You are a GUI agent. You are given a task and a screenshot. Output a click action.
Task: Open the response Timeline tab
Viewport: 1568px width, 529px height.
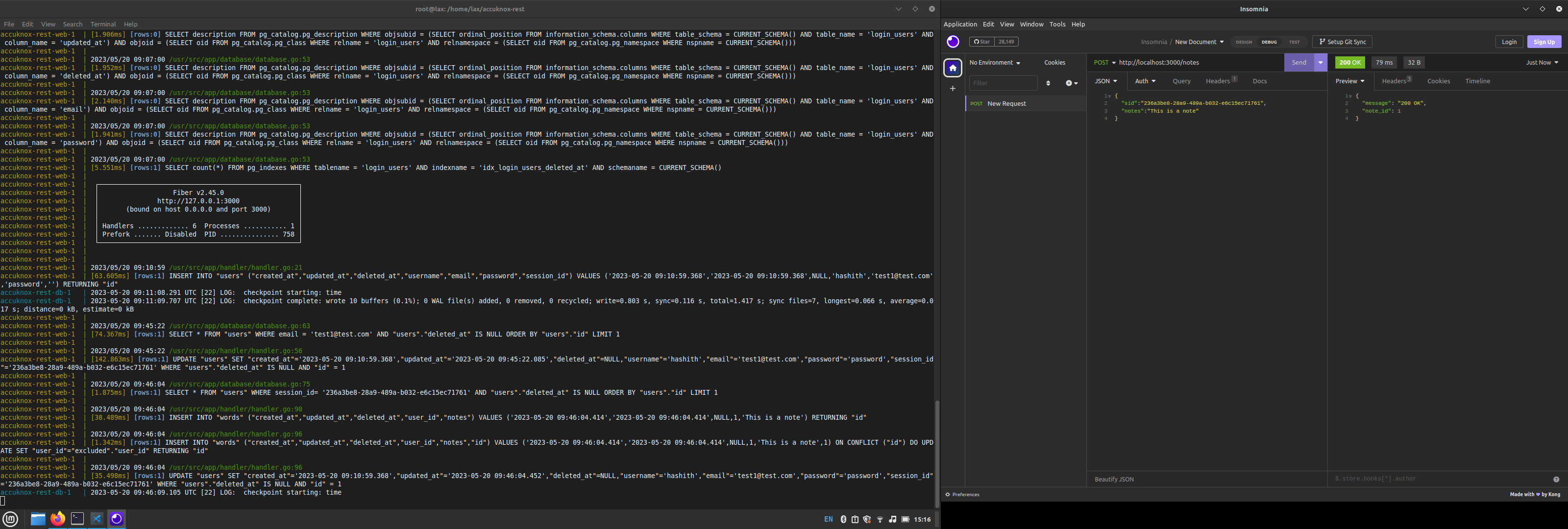point(1477,81)
